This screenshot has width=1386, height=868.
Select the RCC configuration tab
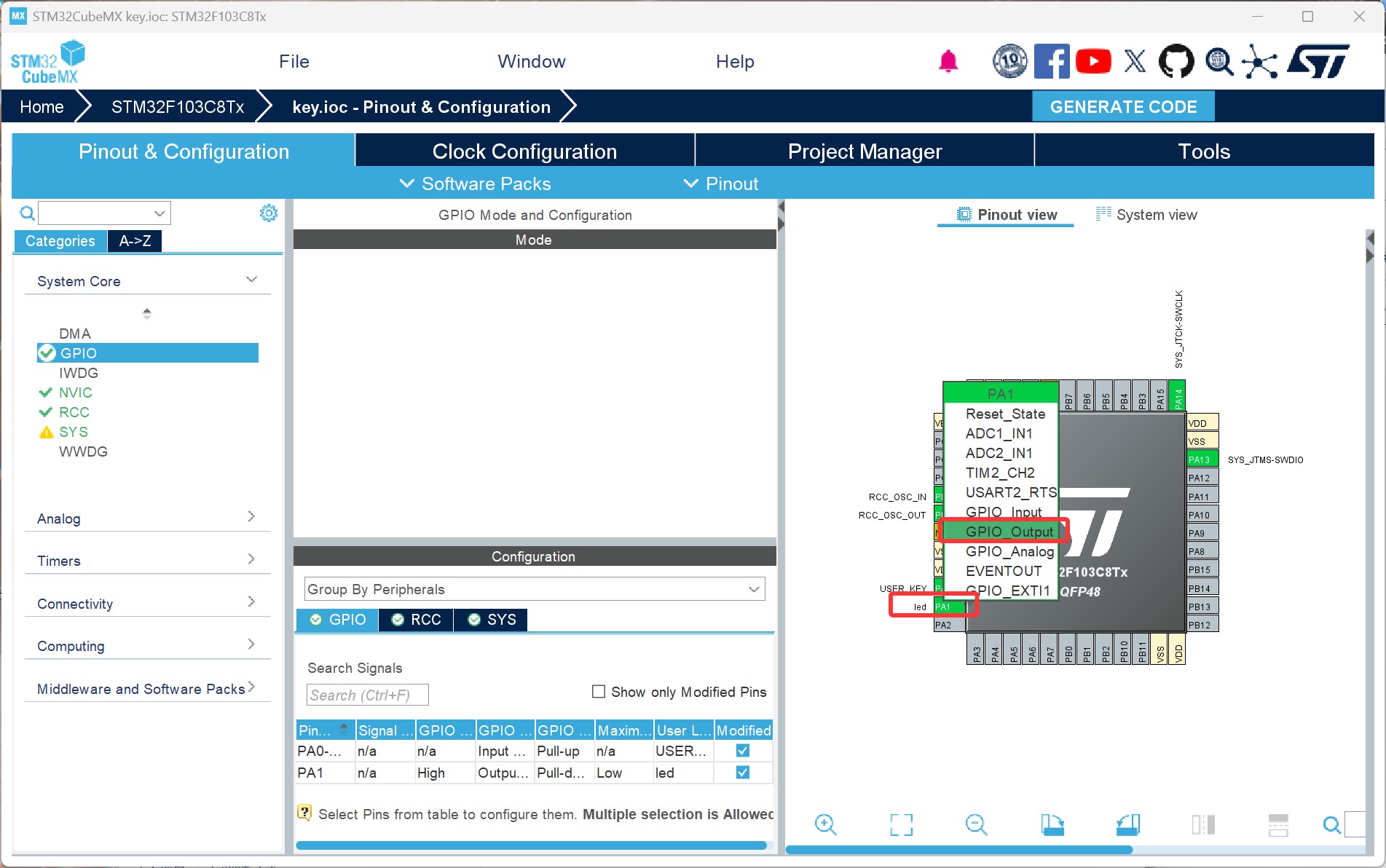[417, 620]
